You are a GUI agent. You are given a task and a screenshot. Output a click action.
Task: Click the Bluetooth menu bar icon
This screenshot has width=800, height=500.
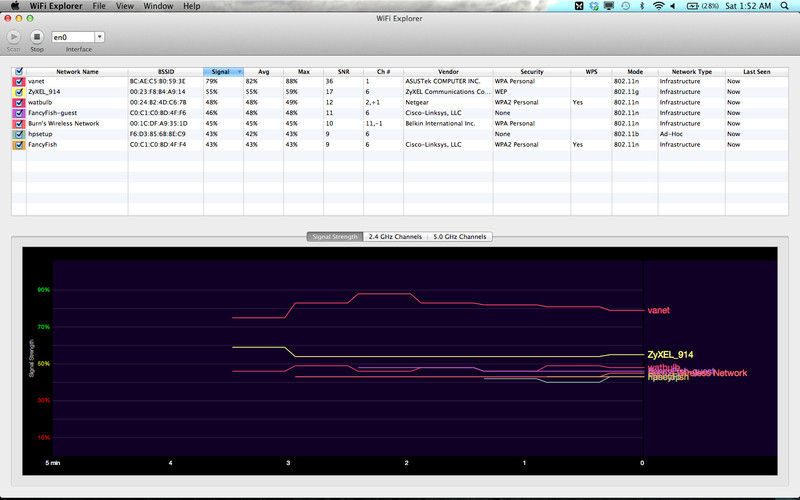642,6
